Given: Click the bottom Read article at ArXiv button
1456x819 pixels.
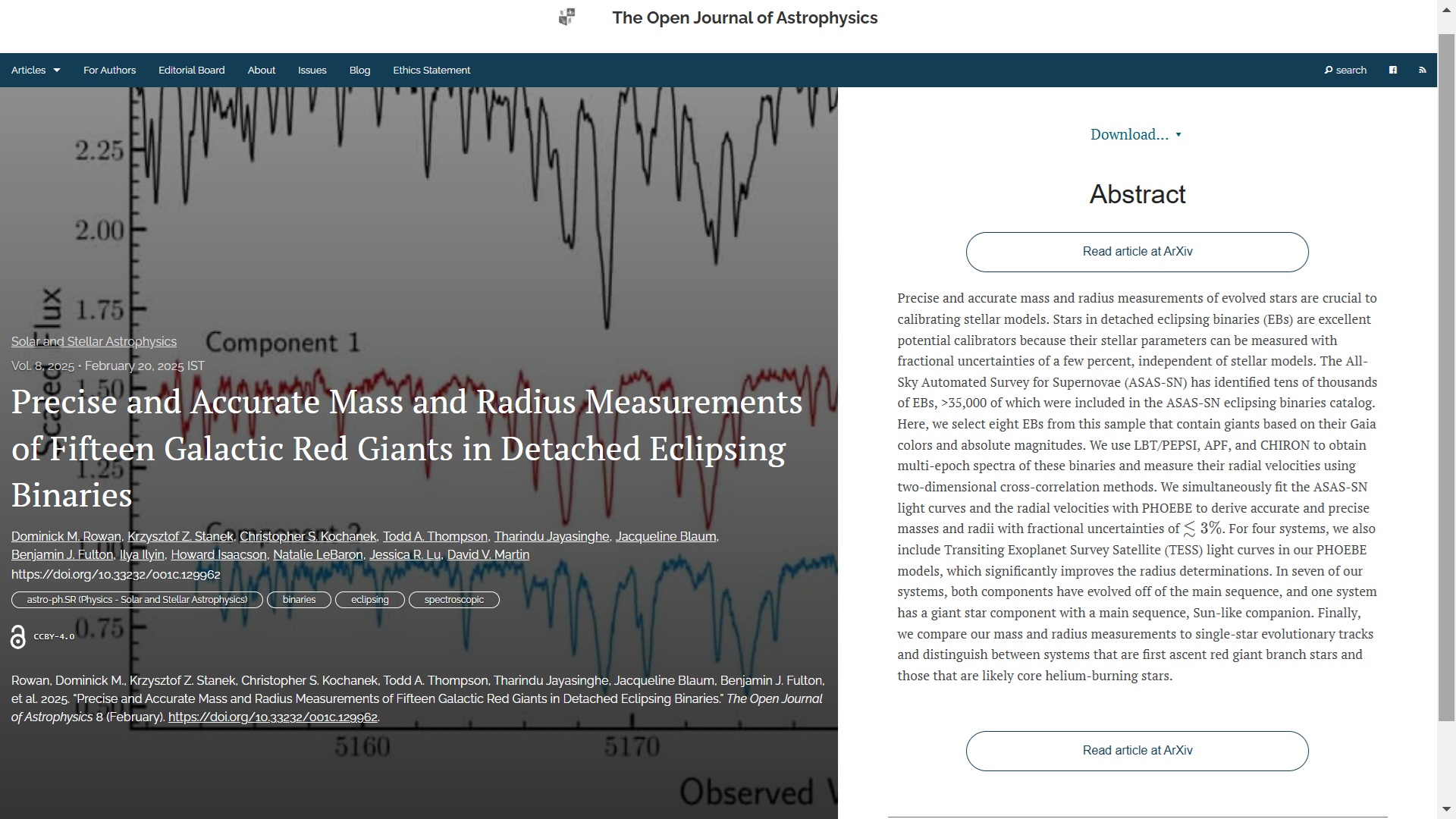Looking at the screenshot, I should (1137, 751).
